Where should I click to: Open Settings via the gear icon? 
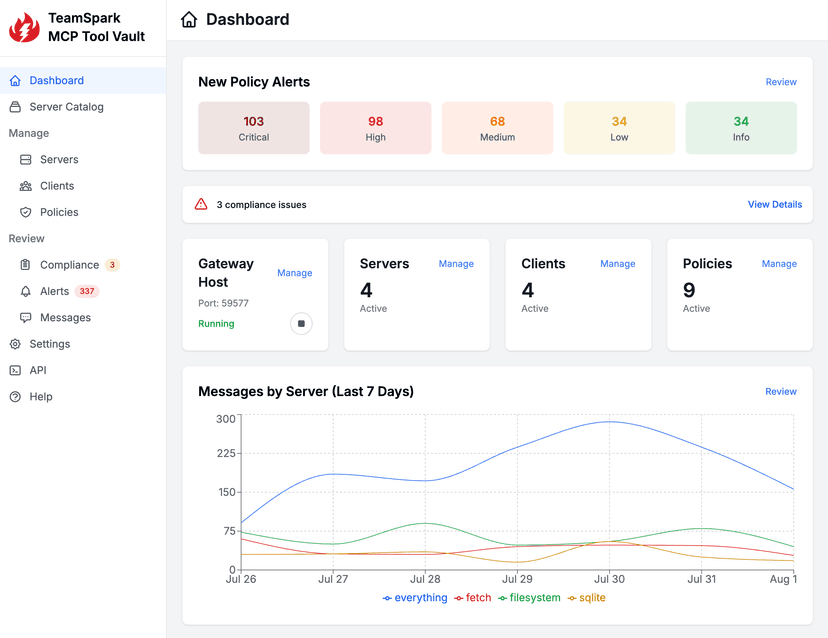[x=15, y=343]
